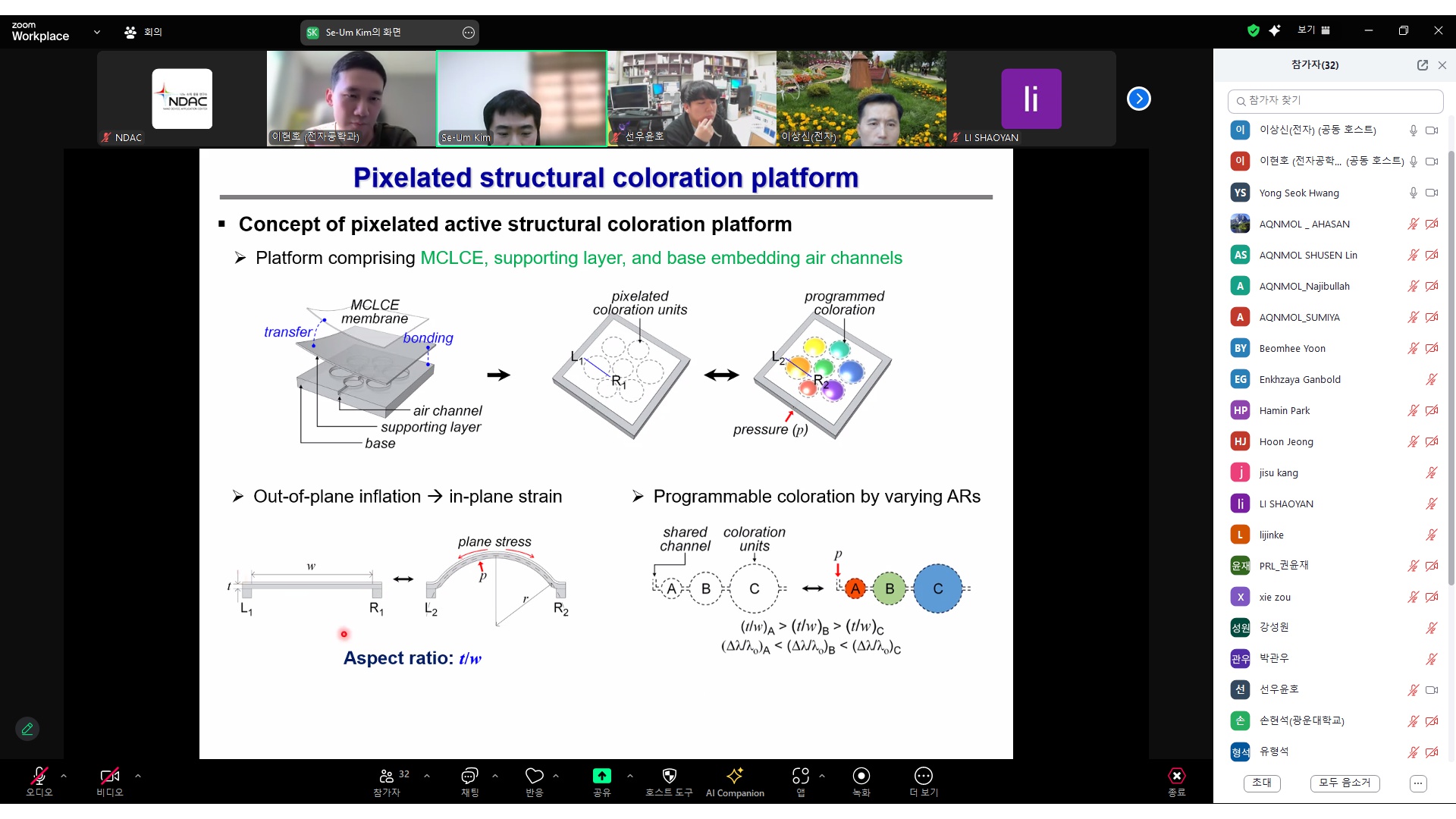Image resolution: width=1456 pixels, height=819 pixels.
Task: Click the AI sparkle icon in title bar
Action: (1275, 30)
